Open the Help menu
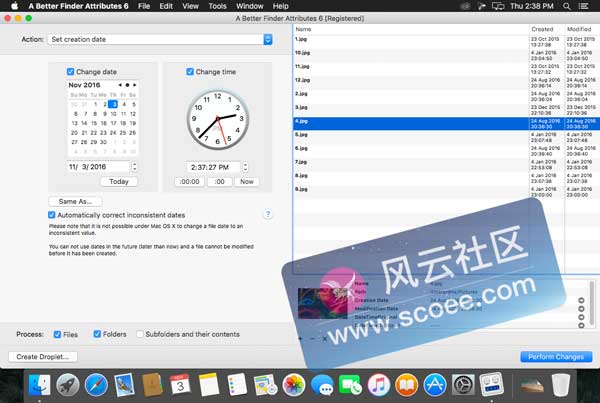The height and width of the screenshot is (403, 600). coord(280,6)
